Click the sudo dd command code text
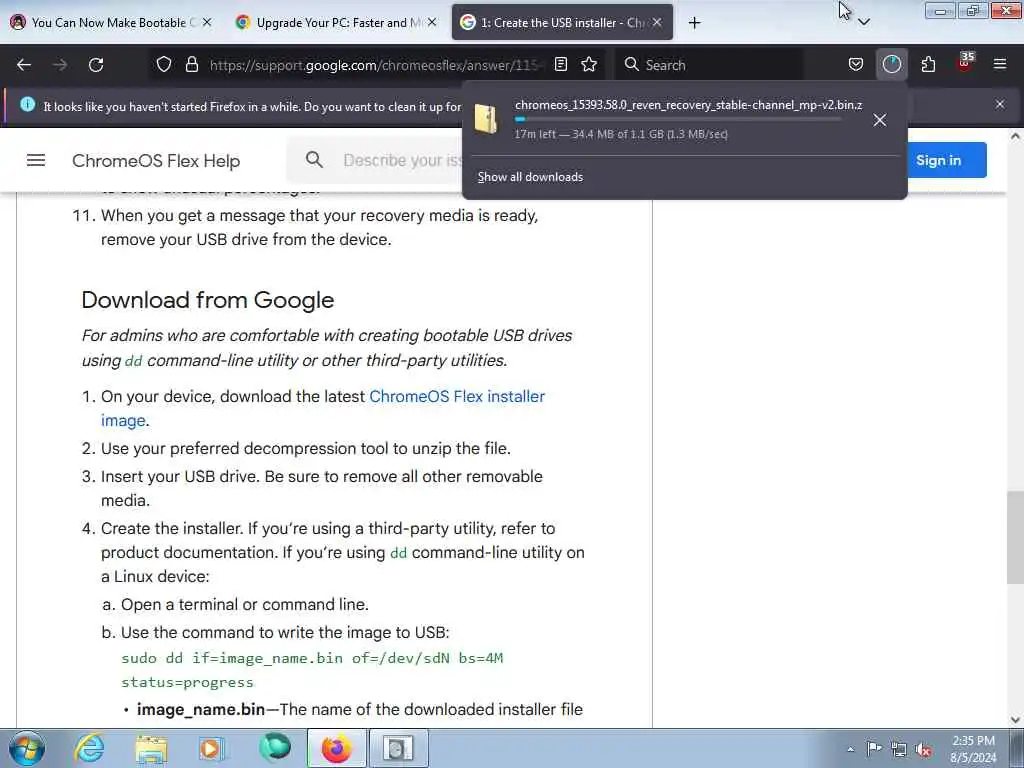The image size is (1024, 768). pyautogui.click(x=312, y=670)
